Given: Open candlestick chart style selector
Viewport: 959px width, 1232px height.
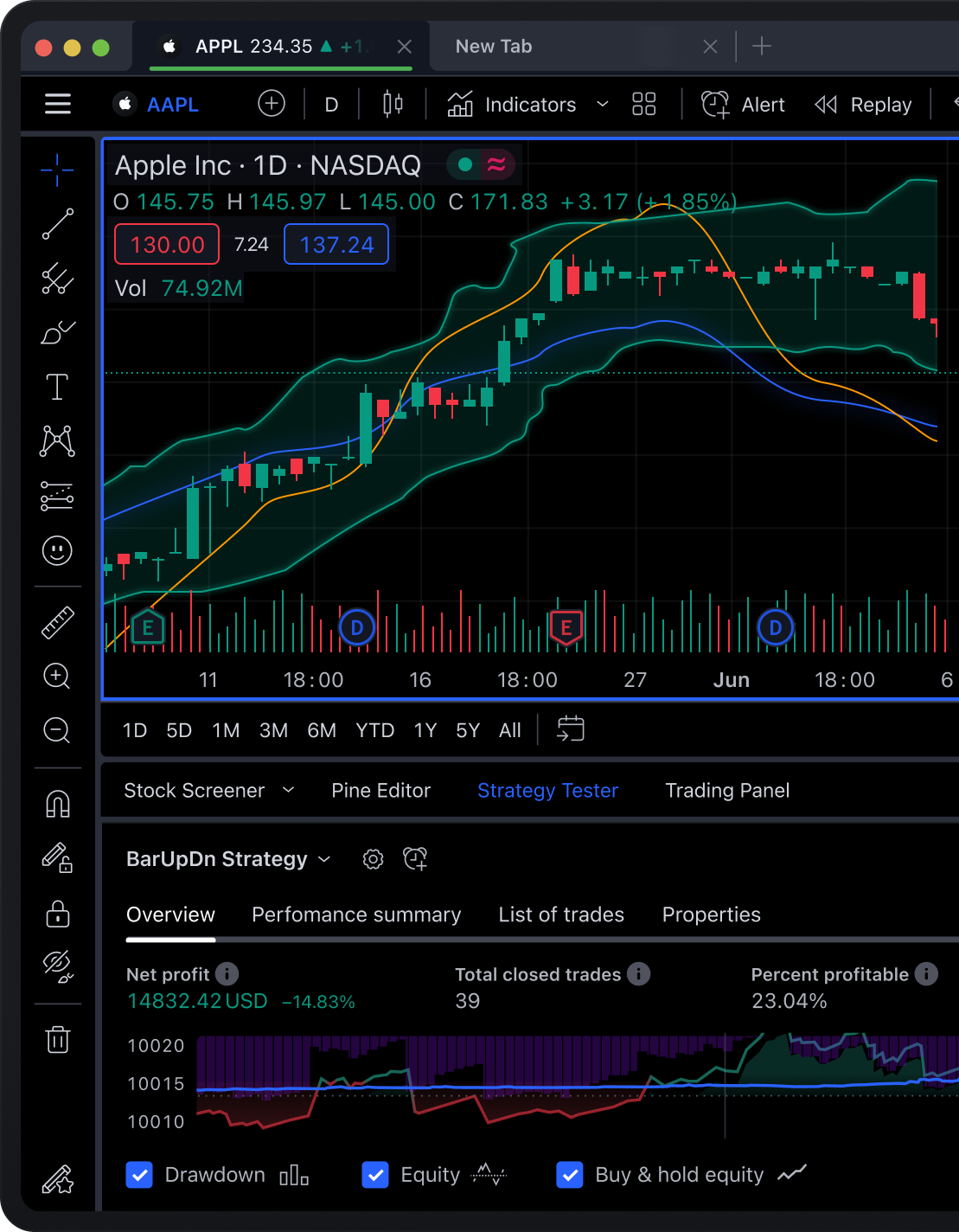Looking at the screenshot, I should tap(393, 105).
